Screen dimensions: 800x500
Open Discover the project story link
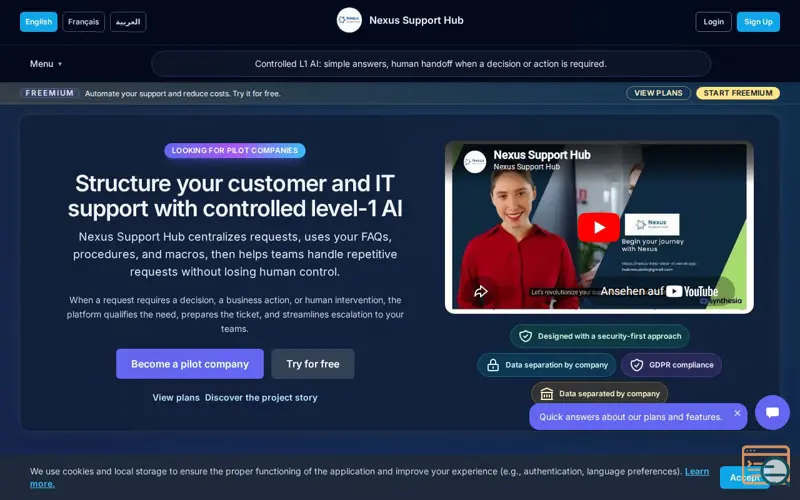pyautogui.click(x=261, y=397)
